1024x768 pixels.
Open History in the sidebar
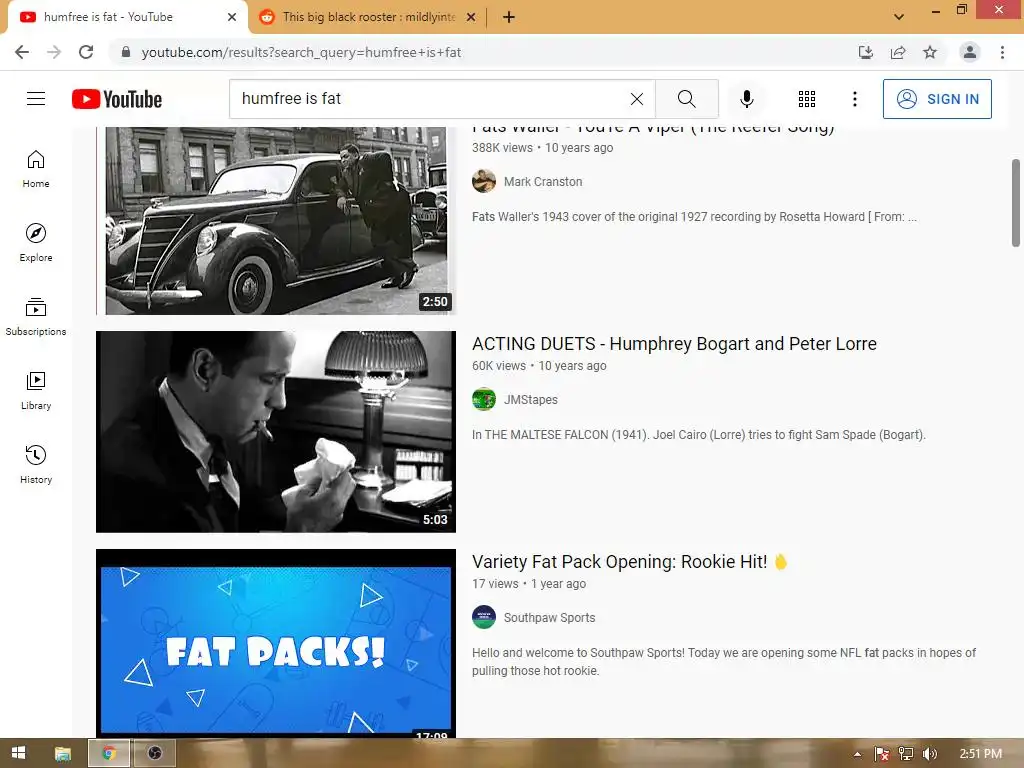[x=36, y=465]
